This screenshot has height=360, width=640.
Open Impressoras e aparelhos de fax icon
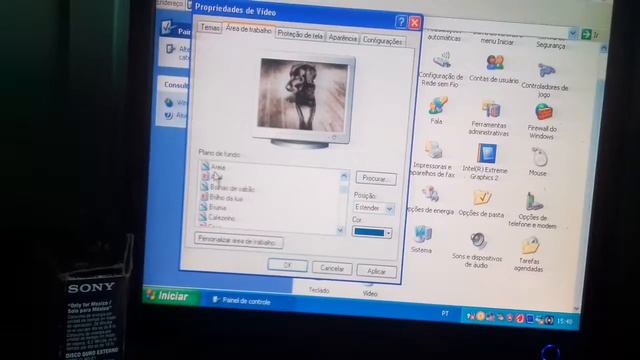click(433, 150)
